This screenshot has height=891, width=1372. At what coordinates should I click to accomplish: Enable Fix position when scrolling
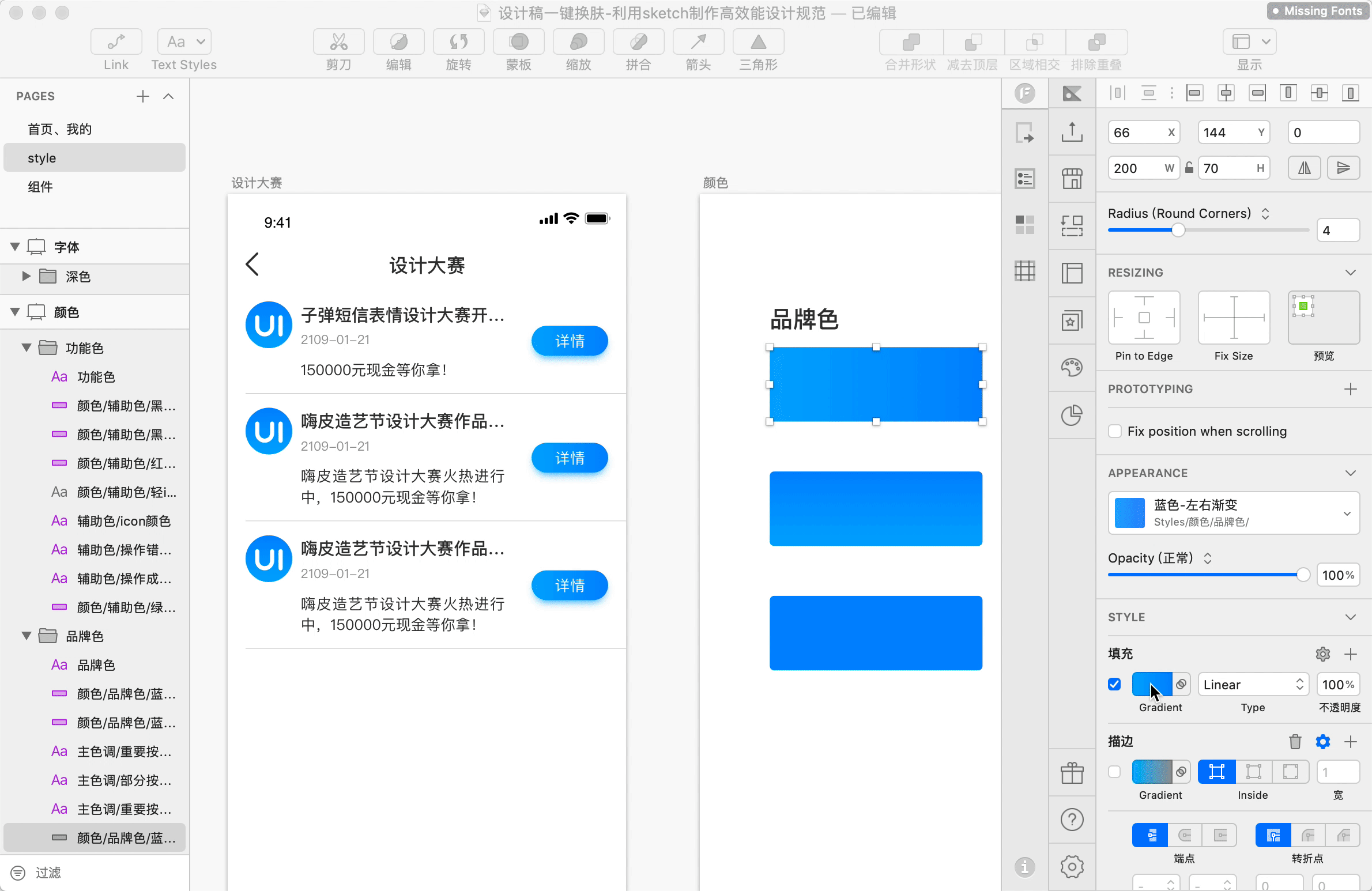click(1115, 431)
